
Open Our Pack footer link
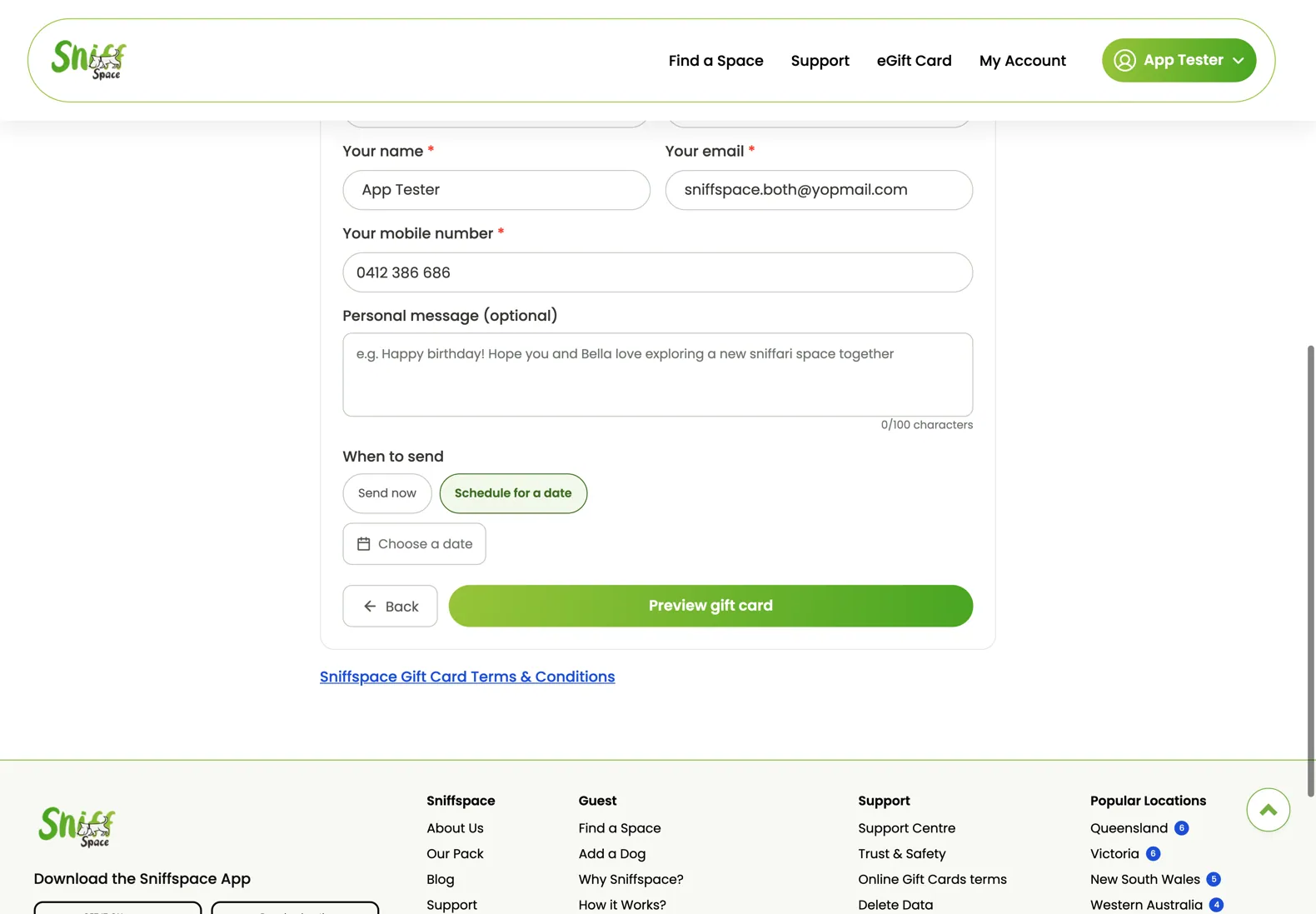455,854
